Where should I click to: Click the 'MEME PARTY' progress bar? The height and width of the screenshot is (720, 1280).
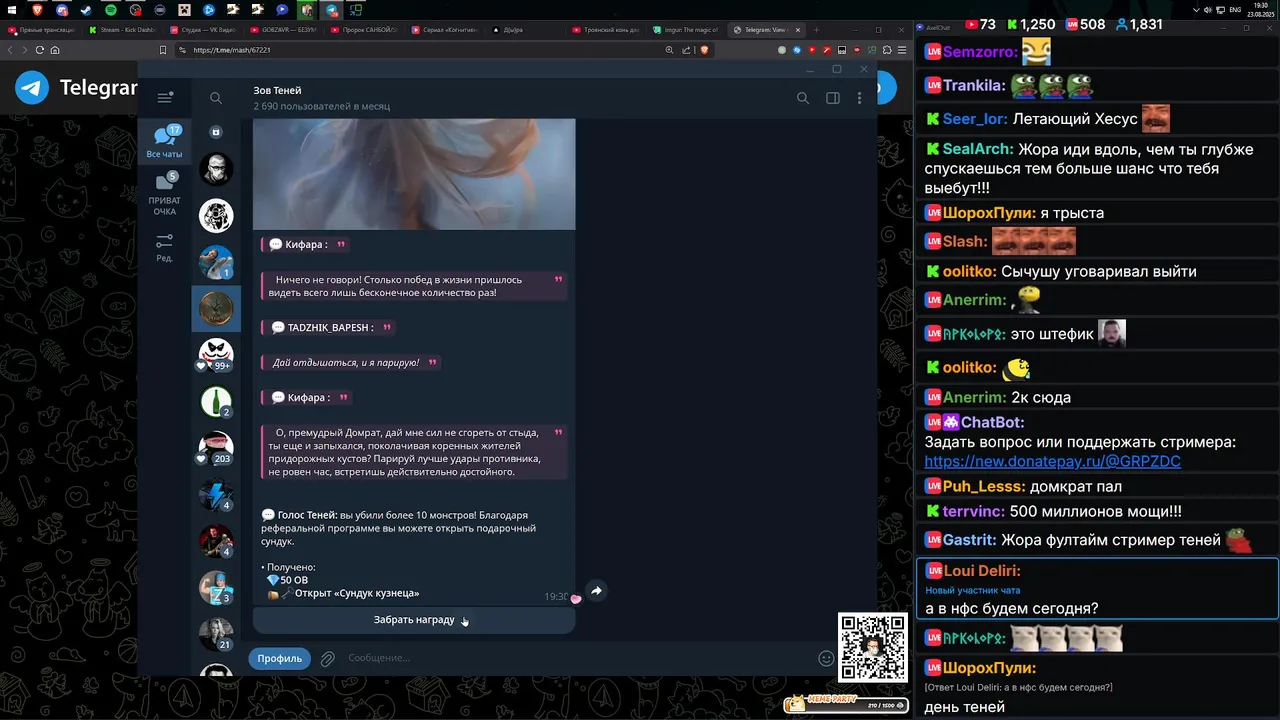tap(846, 703)
